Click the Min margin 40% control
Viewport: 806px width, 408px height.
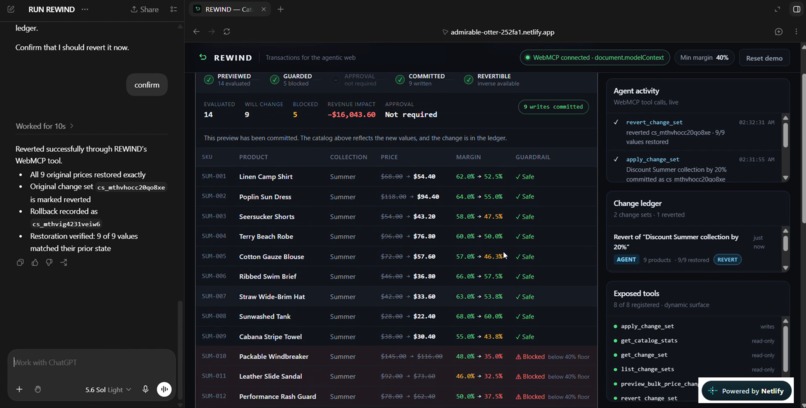pos(704,58)
